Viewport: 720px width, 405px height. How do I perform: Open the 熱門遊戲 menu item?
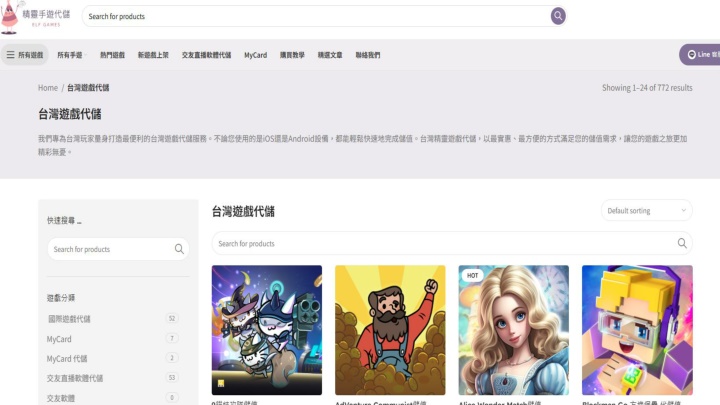tap(112, 55)
